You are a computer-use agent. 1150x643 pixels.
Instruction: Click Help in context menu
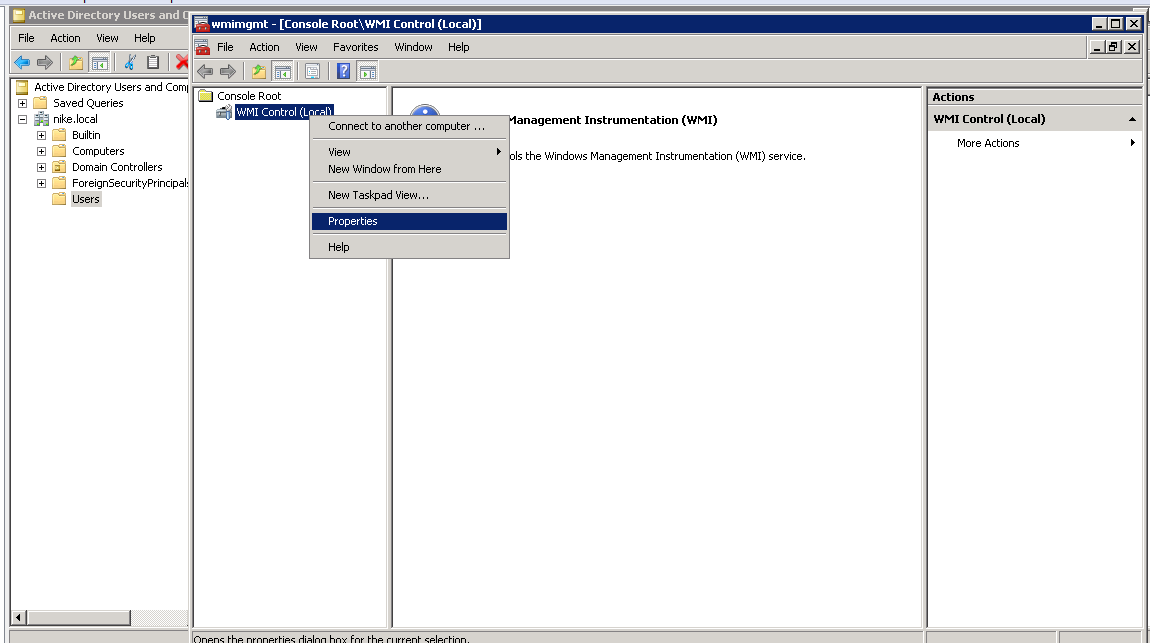[x=409, y=247]
